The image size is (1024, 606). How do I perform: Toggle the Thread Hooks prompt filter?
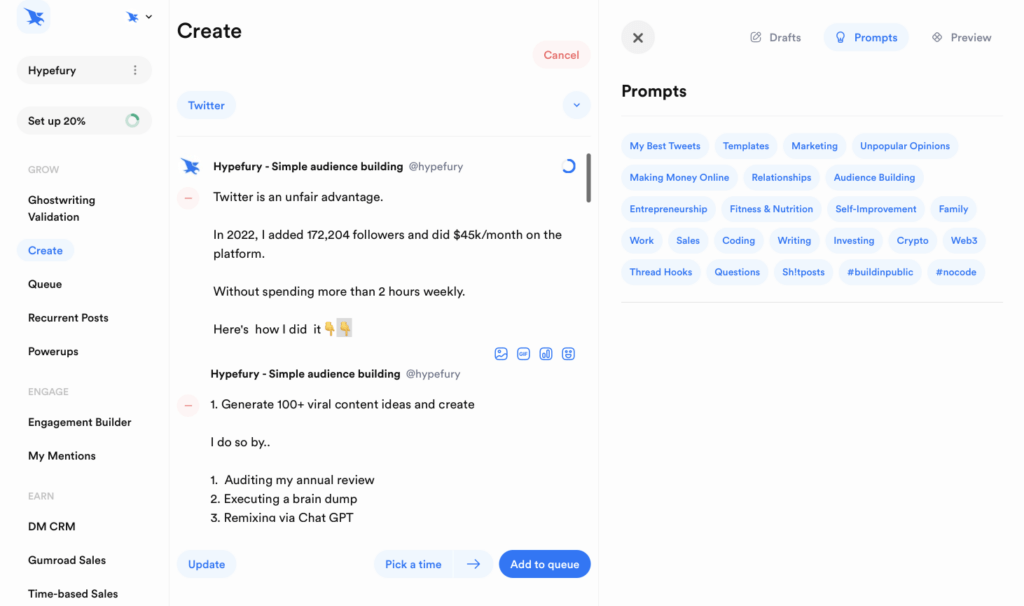pos(661,272)
